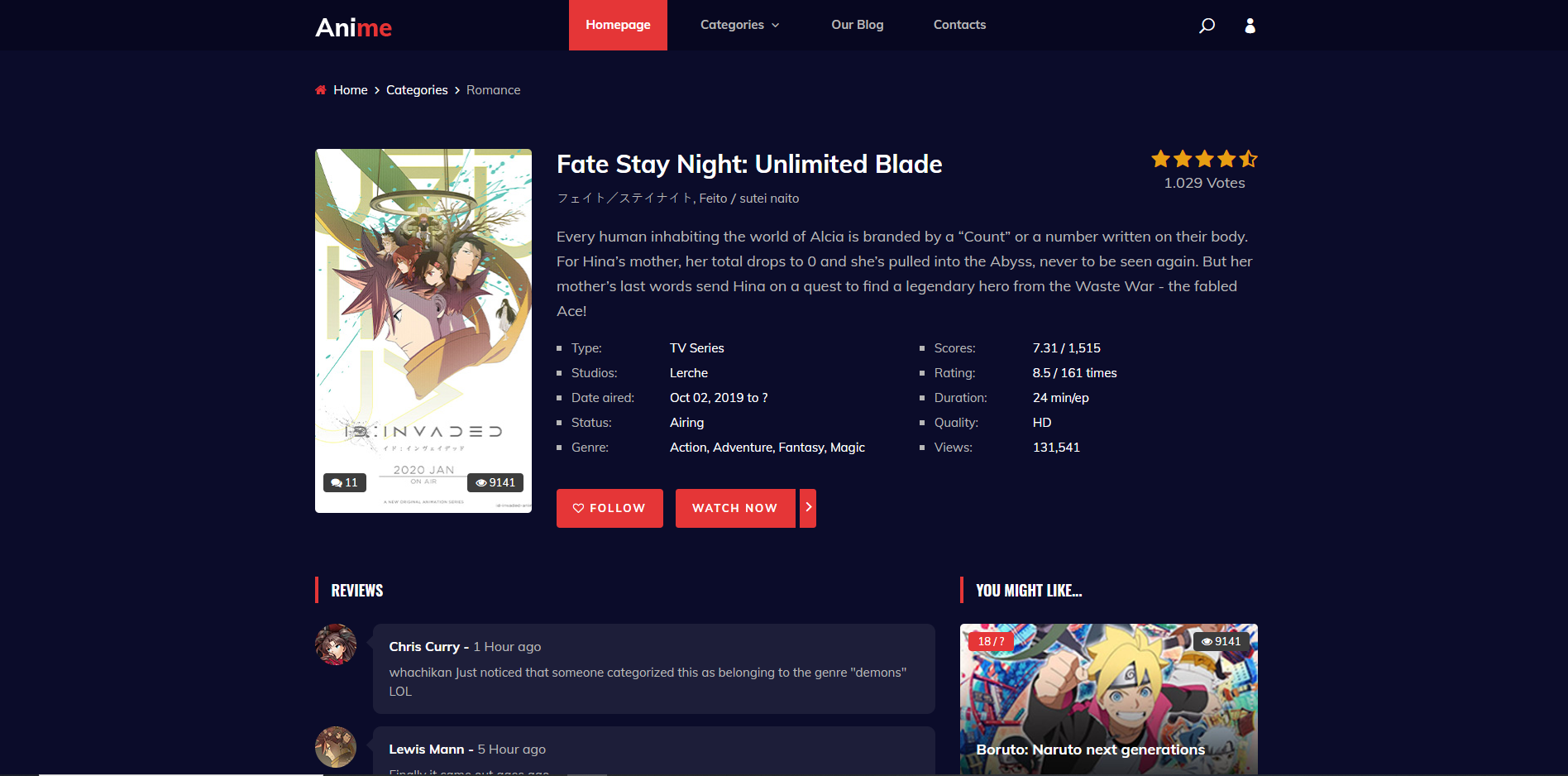This screenshot has height=776, width=1568.
Task: Expand the Categories dropdown menu
Action: tap(740, 25)
